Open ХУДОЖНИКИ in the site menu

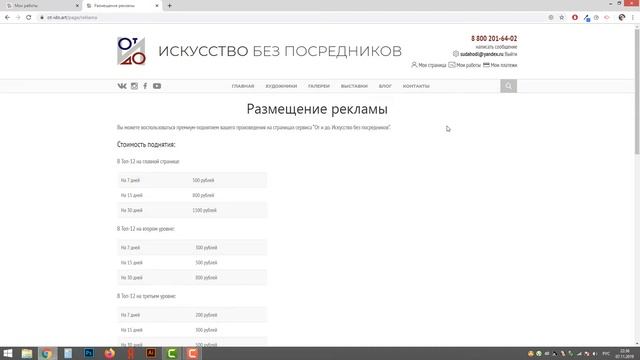281,86
